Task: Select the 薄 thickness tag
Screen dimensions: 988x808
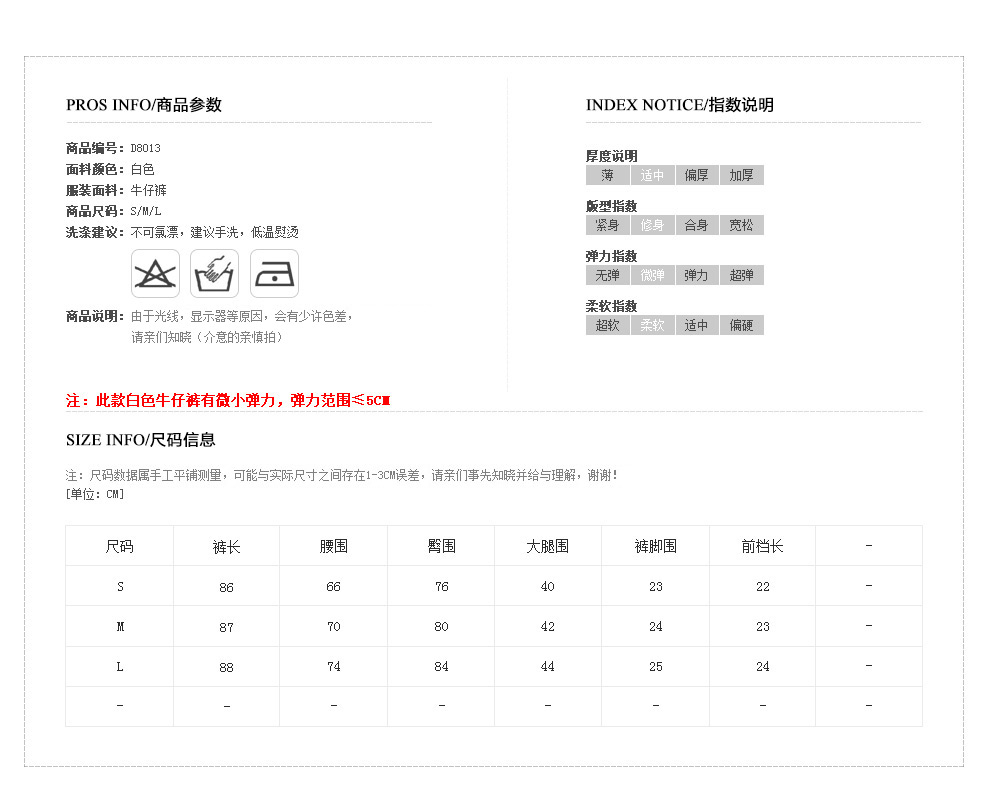Action: click(607, 175)
